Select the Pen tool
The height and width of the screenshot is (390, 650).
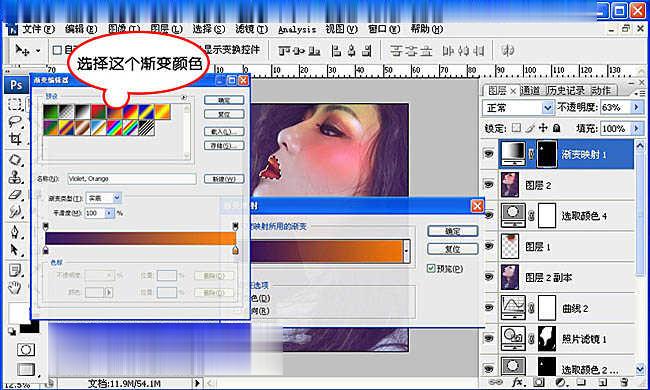coord(15,231)
